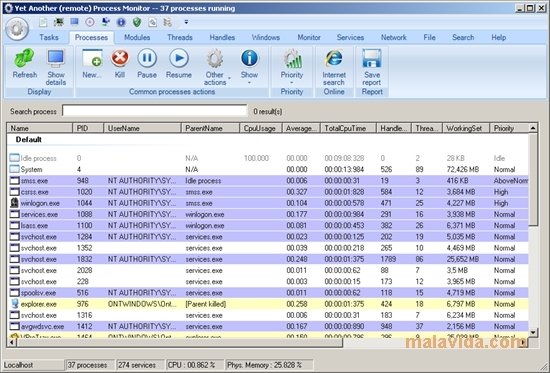Screen dimensions: 550x373
Task: Sort by the TotalCpuTime column header
Action: click(x=348, y=128)
